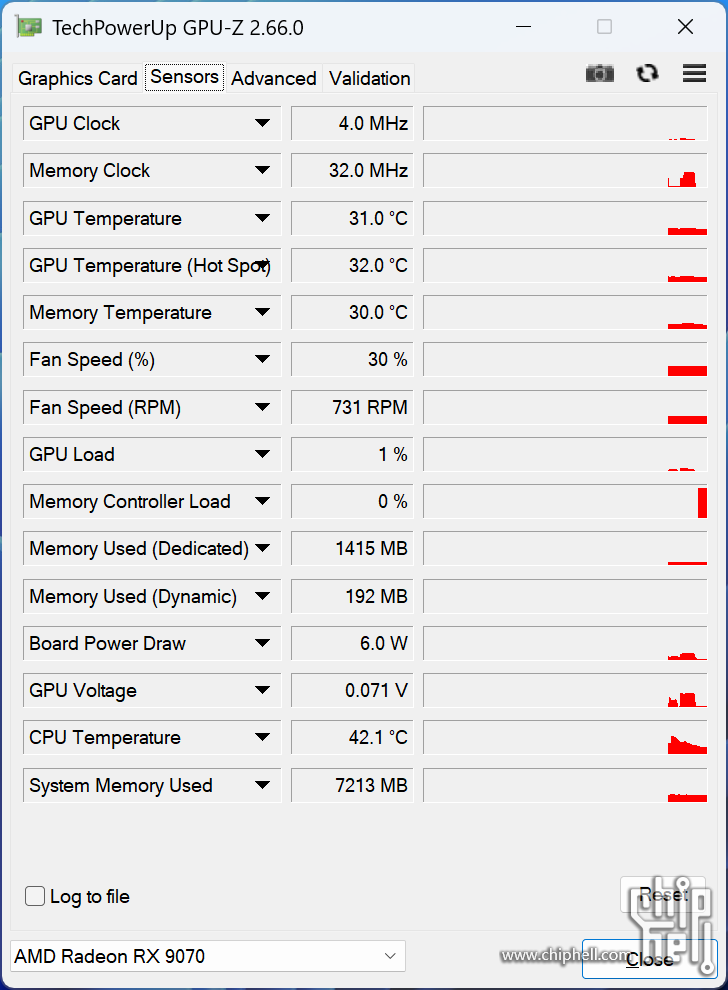Switch to the Graphics Card tab
Screen dimensions: 728x990
pos(78,78)
